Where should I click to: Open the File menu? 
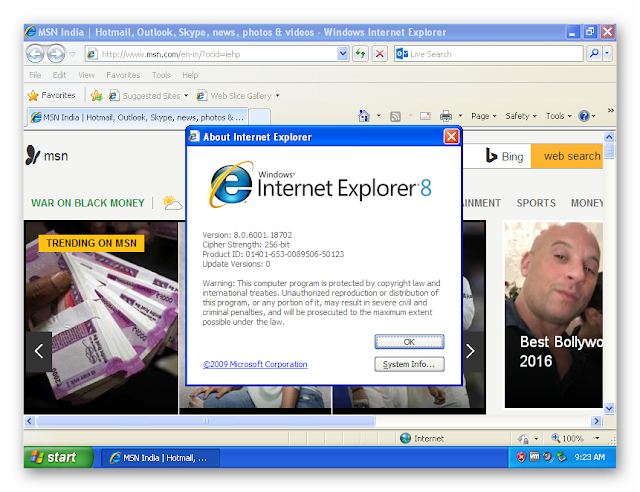point(35,75)
